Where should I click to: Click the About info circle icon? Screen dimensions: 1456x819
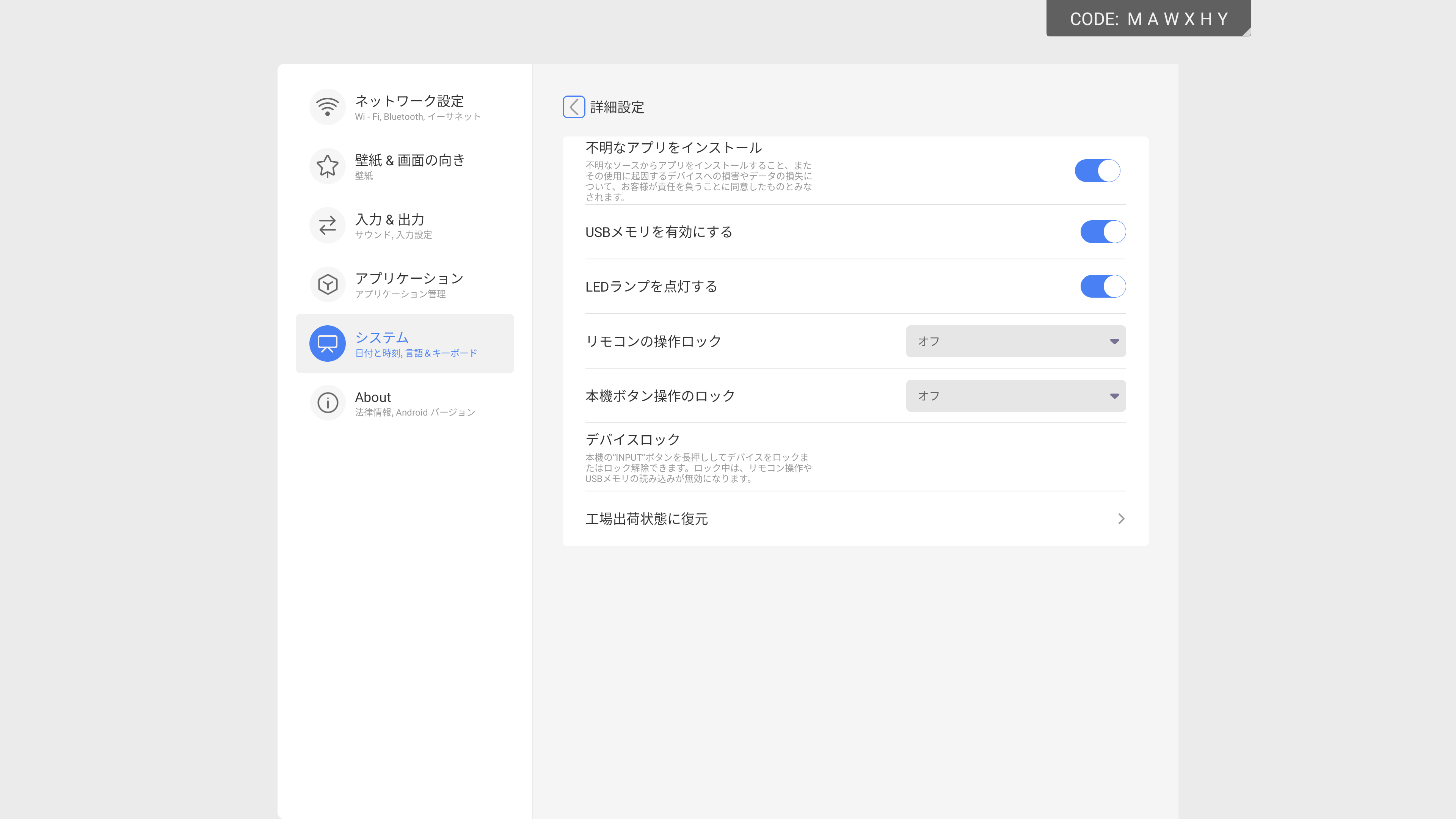[327, 403]
